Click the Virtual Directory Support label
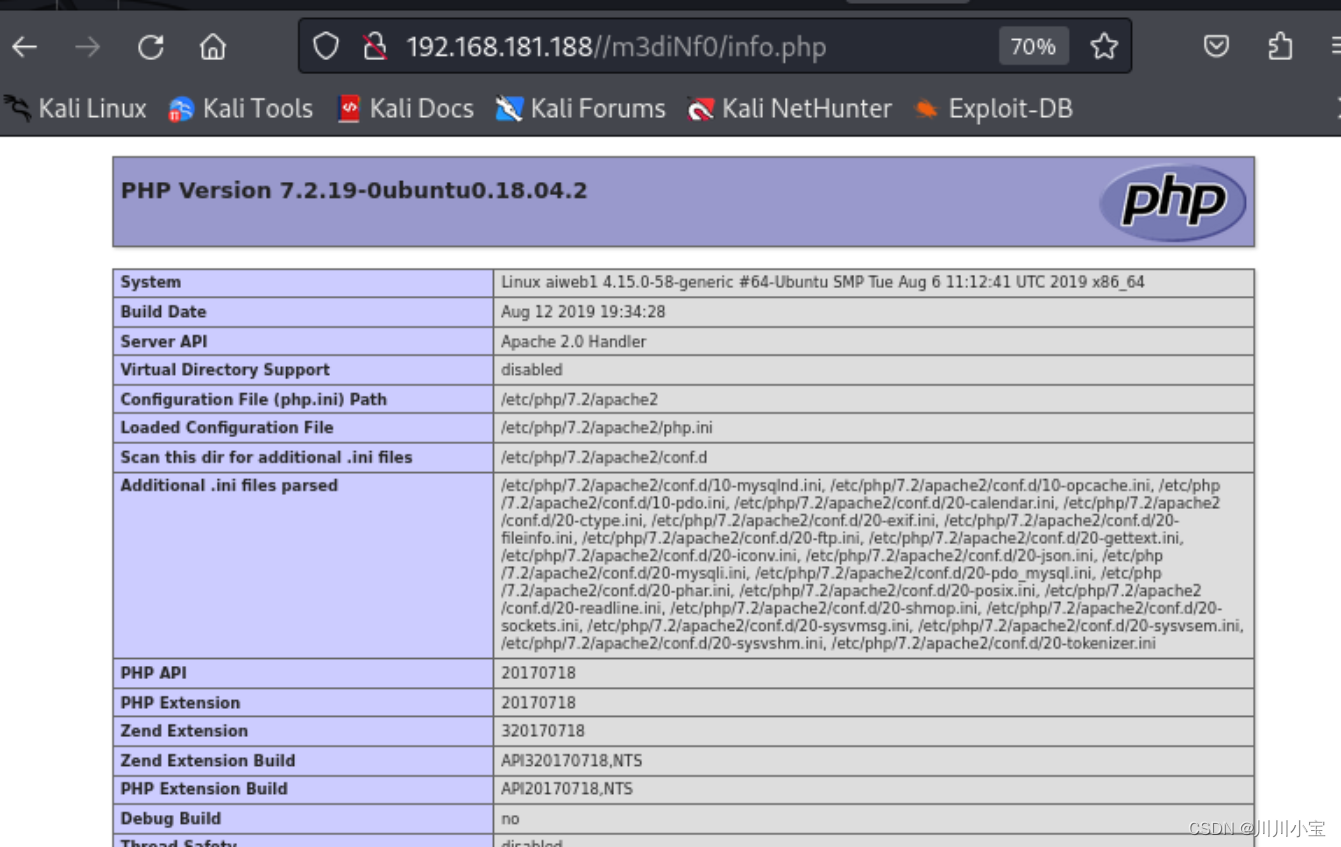This screenshot has height=847, width=1341. coord(225,369)
